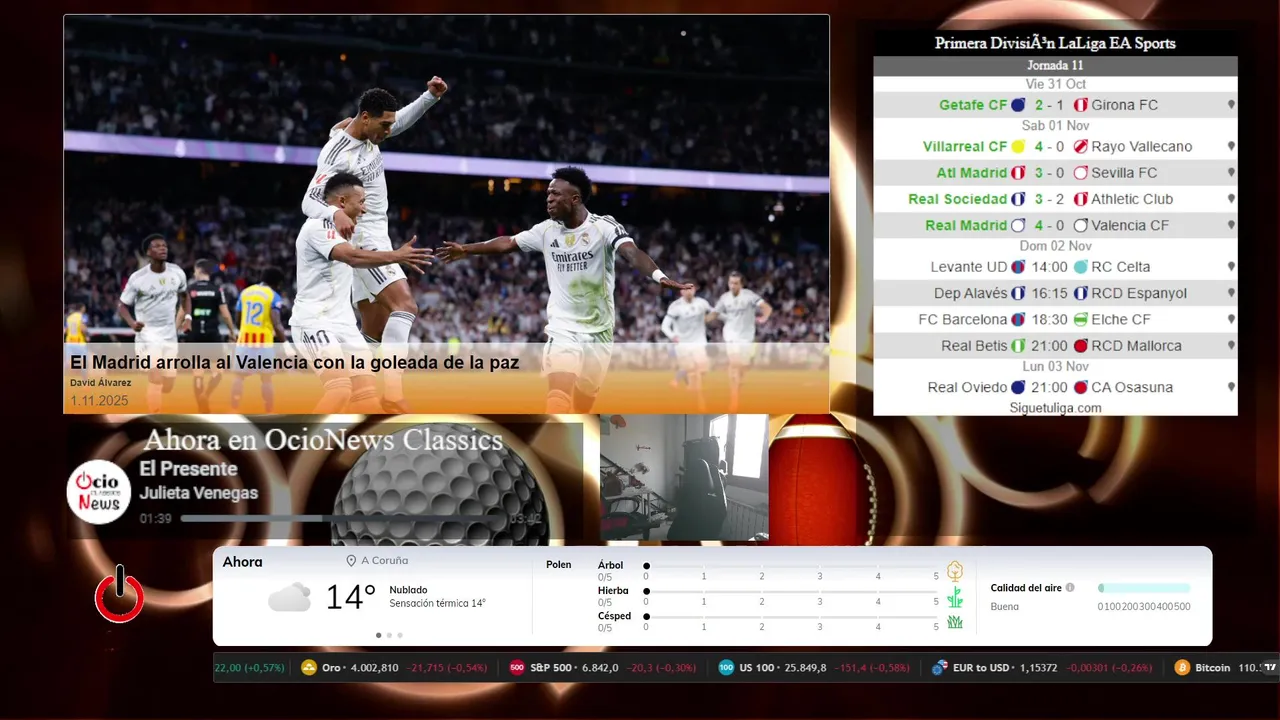This screenshot has width=1280, height=720.
Task: Click the Atl Madrid crest
Action: (1018, 173)
